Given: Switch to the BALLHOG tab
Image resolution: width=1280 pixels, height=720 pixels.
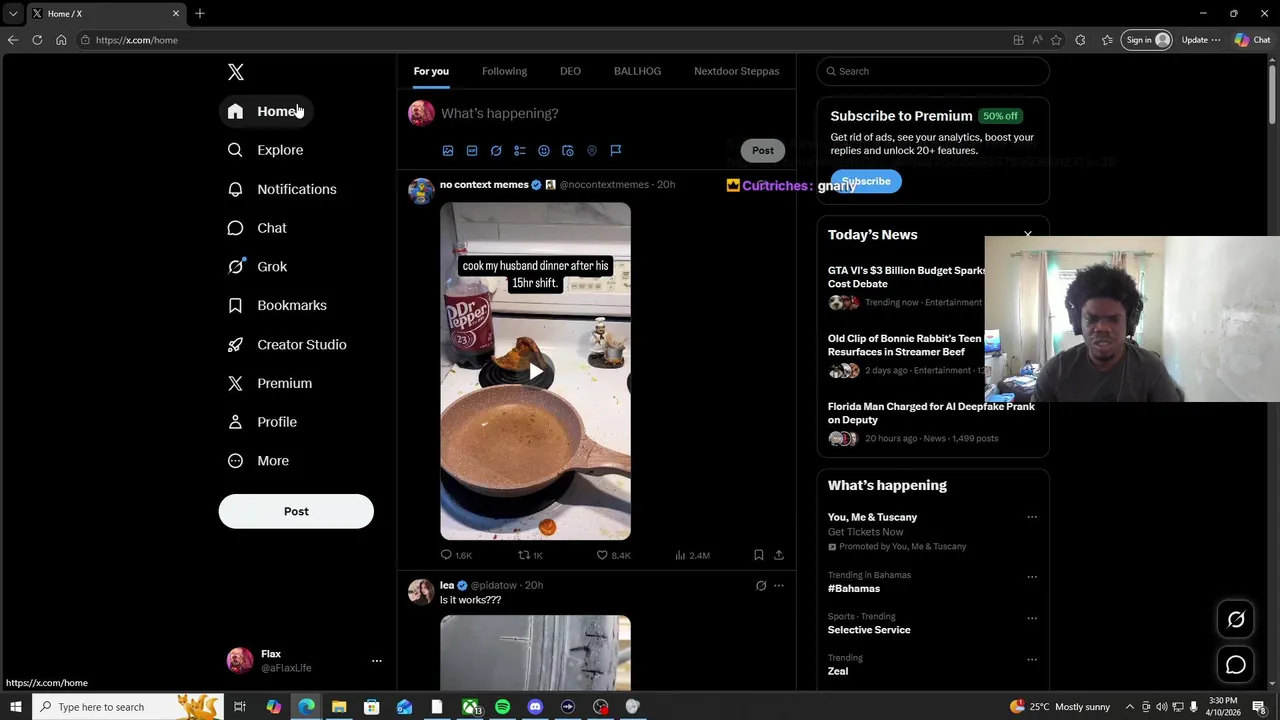Looking at the screenshot, I should pyautogui.click(x=637, y=71).
